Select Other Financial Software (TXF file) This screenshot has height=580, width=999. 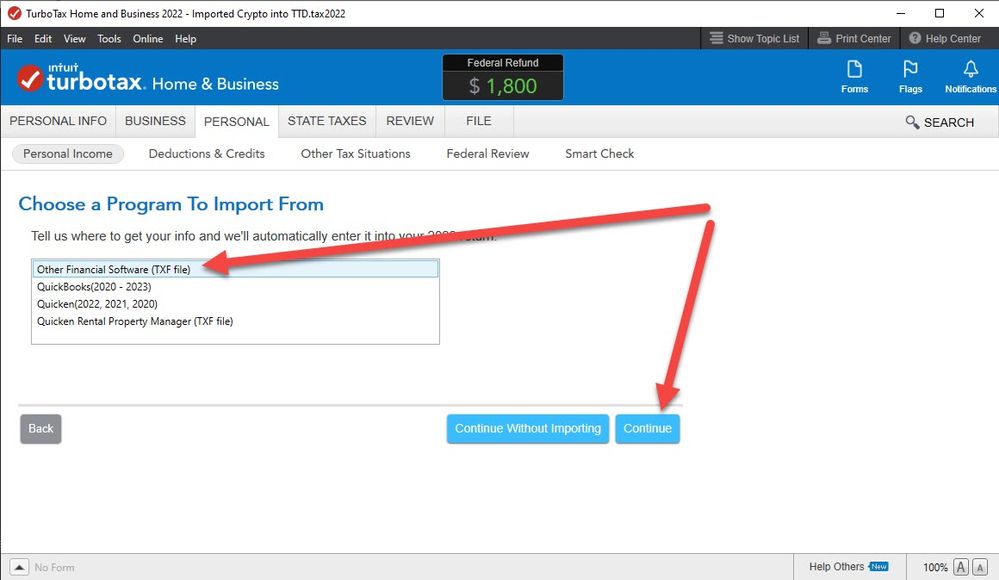coord(113,269)
